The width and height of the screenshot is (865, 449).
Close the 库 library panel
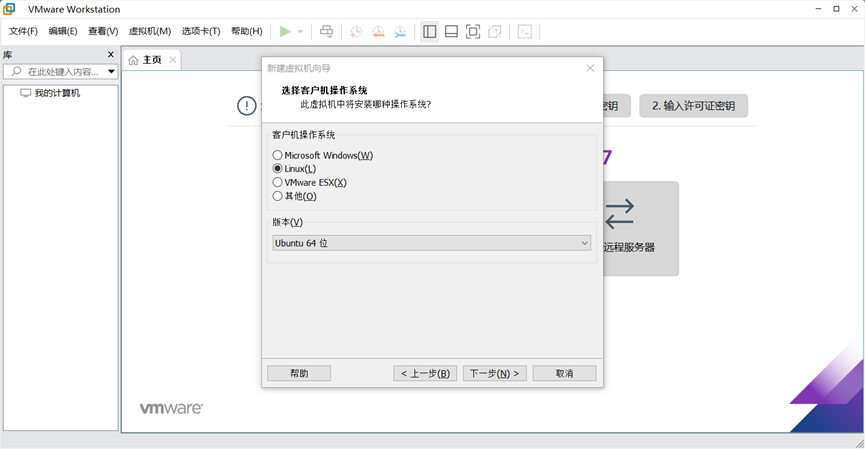(x=111, y=54)
